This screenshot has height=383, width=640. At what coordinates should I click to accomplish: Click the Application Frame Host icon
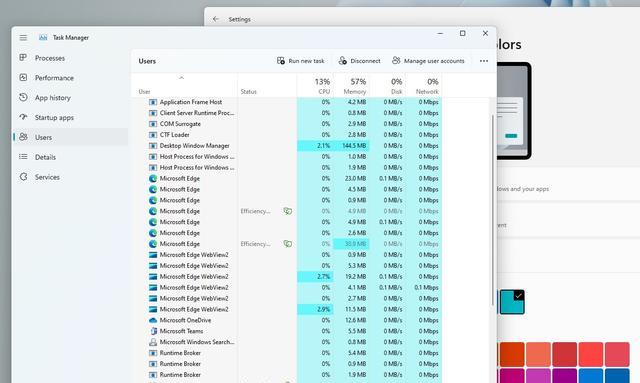[153, 102]
